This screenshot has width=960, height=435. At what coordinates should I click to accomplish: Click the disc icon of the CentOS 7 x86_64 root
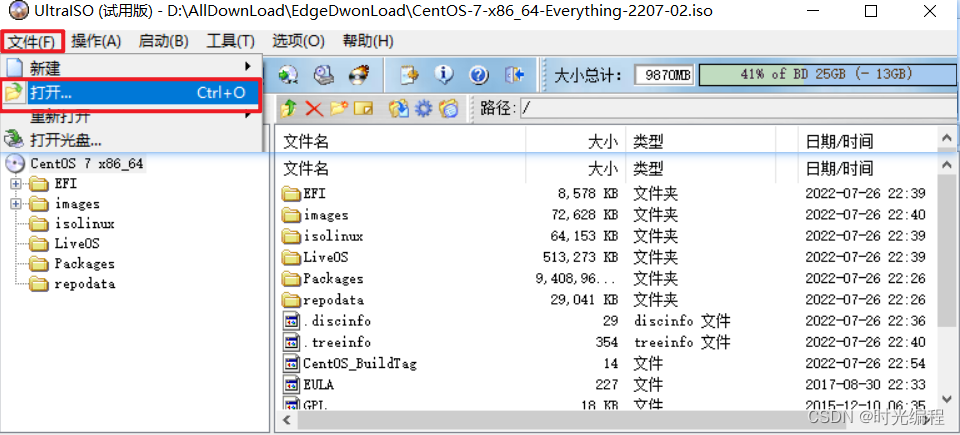click(15, 164)
